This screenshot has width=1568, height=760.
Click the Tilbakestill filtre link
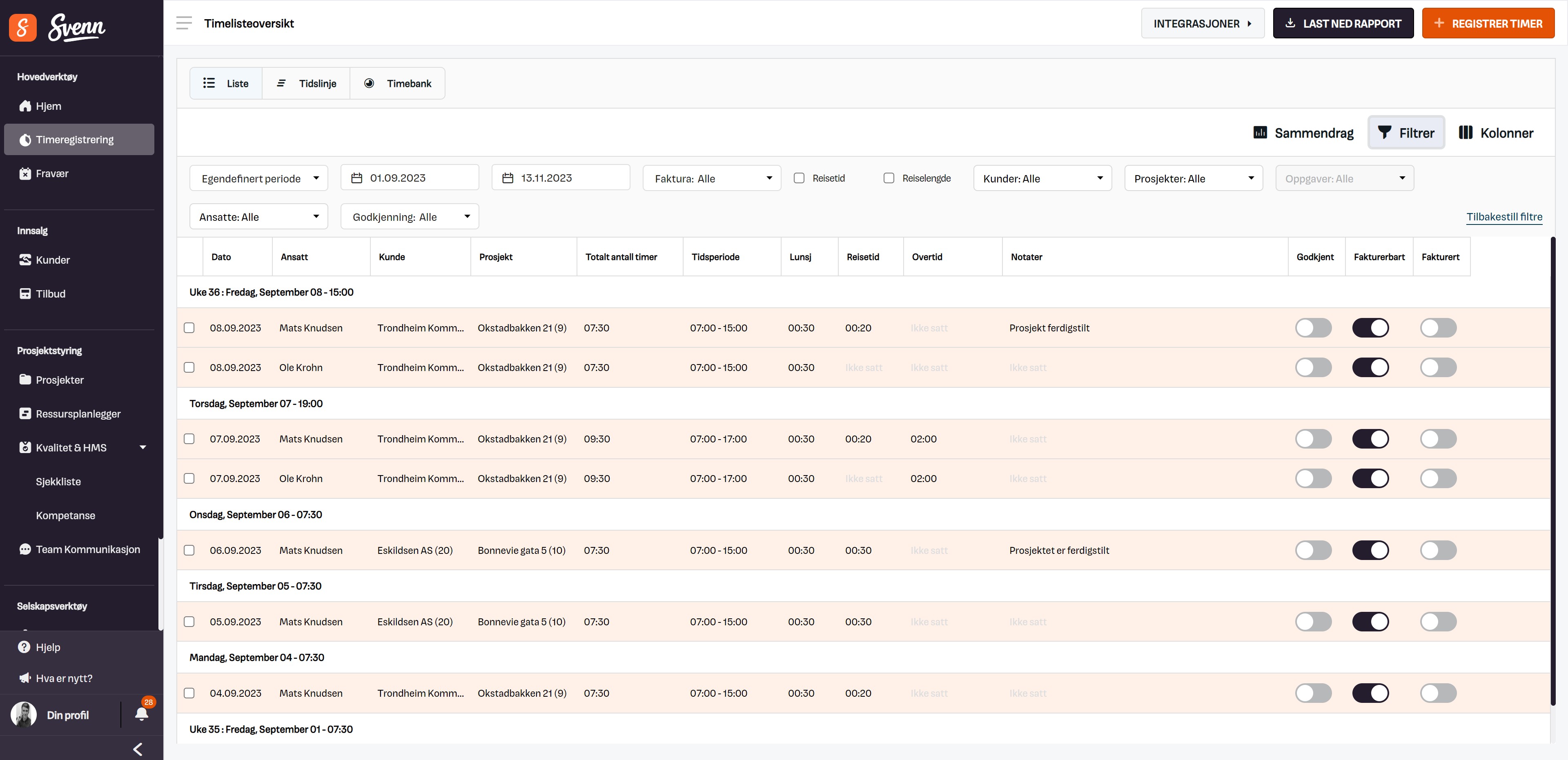1504,217
